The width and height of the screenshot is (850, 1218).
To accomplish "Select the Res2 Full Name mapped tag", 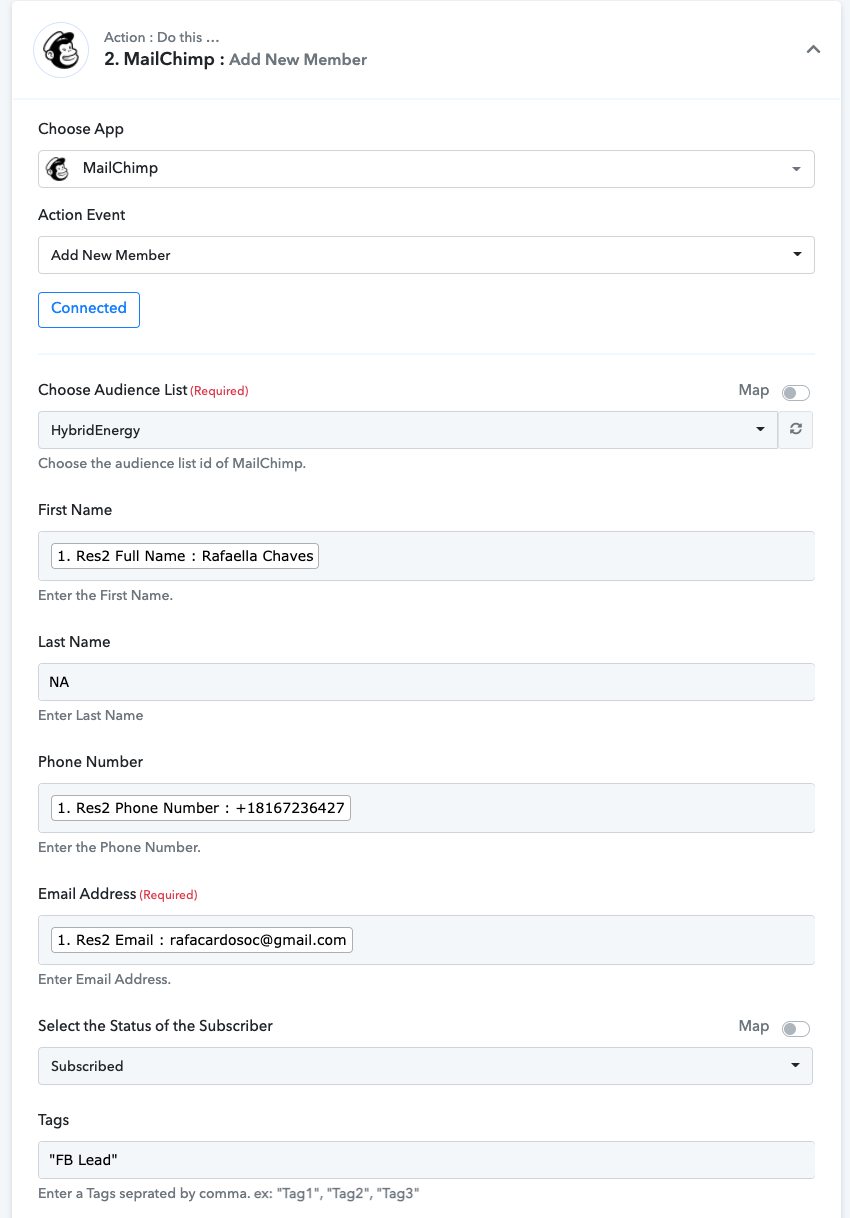I will [185, 556].
